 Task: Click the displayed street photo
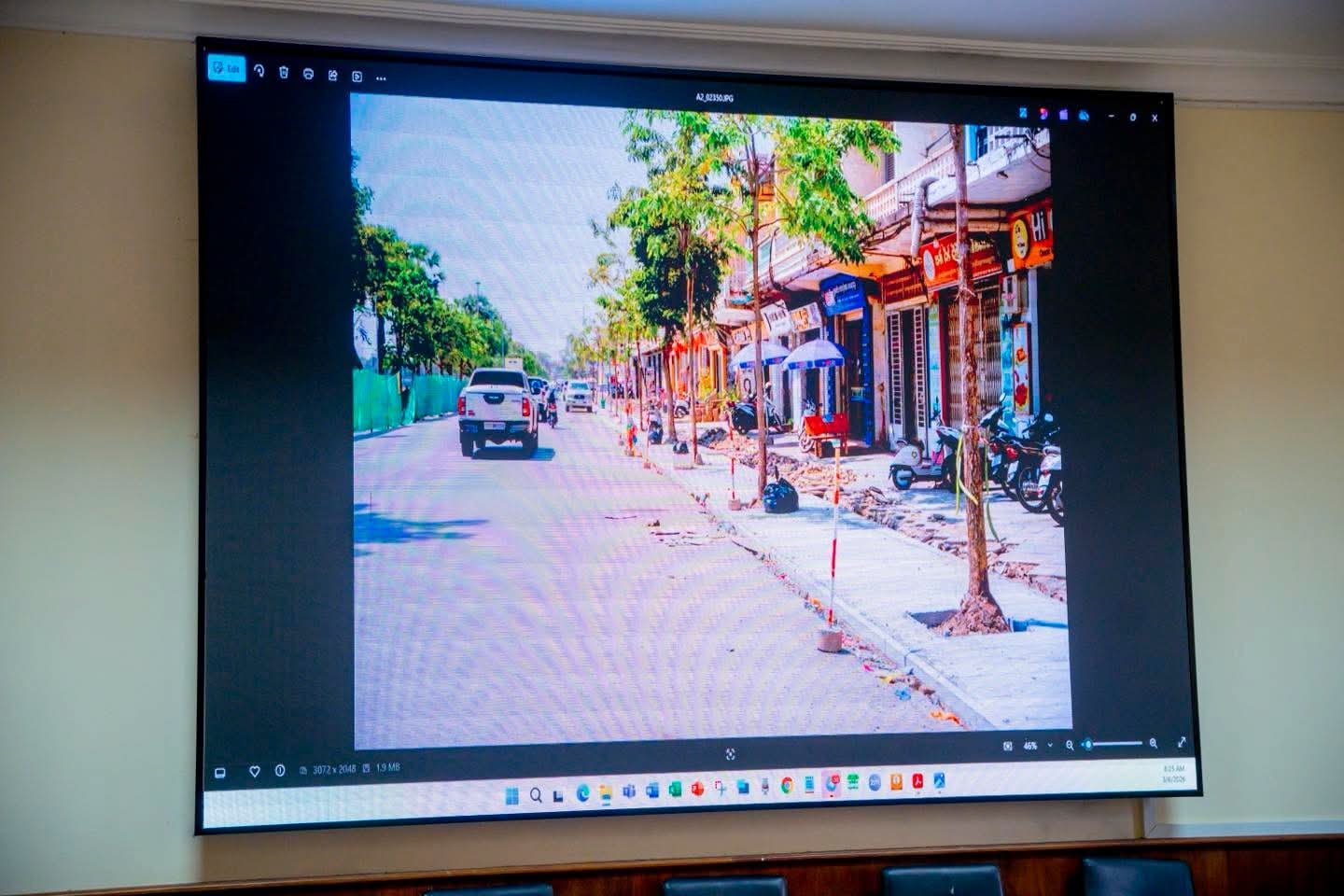click(709, 420)
